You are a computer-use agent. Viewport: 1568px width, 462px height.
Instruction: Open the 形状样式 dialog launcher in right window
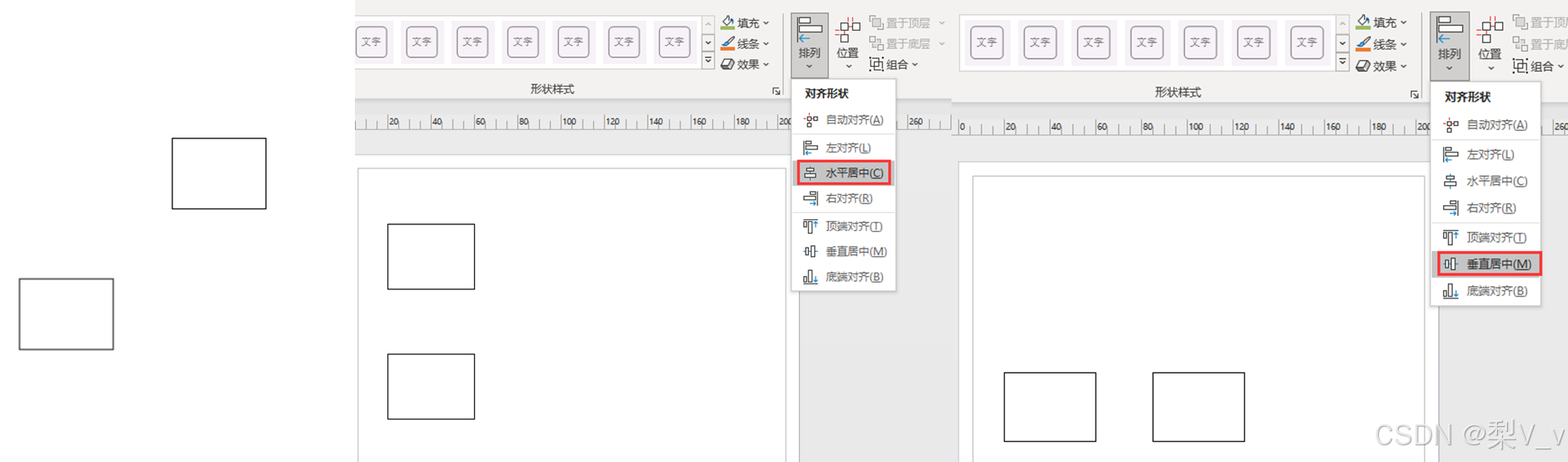[1415, 95]
